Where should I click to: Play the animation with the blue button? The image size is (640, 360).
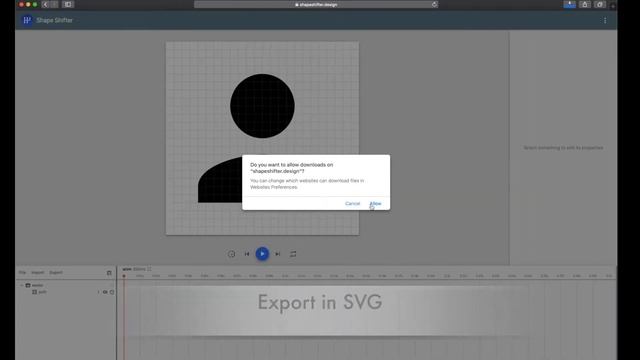tap(262, 254)
